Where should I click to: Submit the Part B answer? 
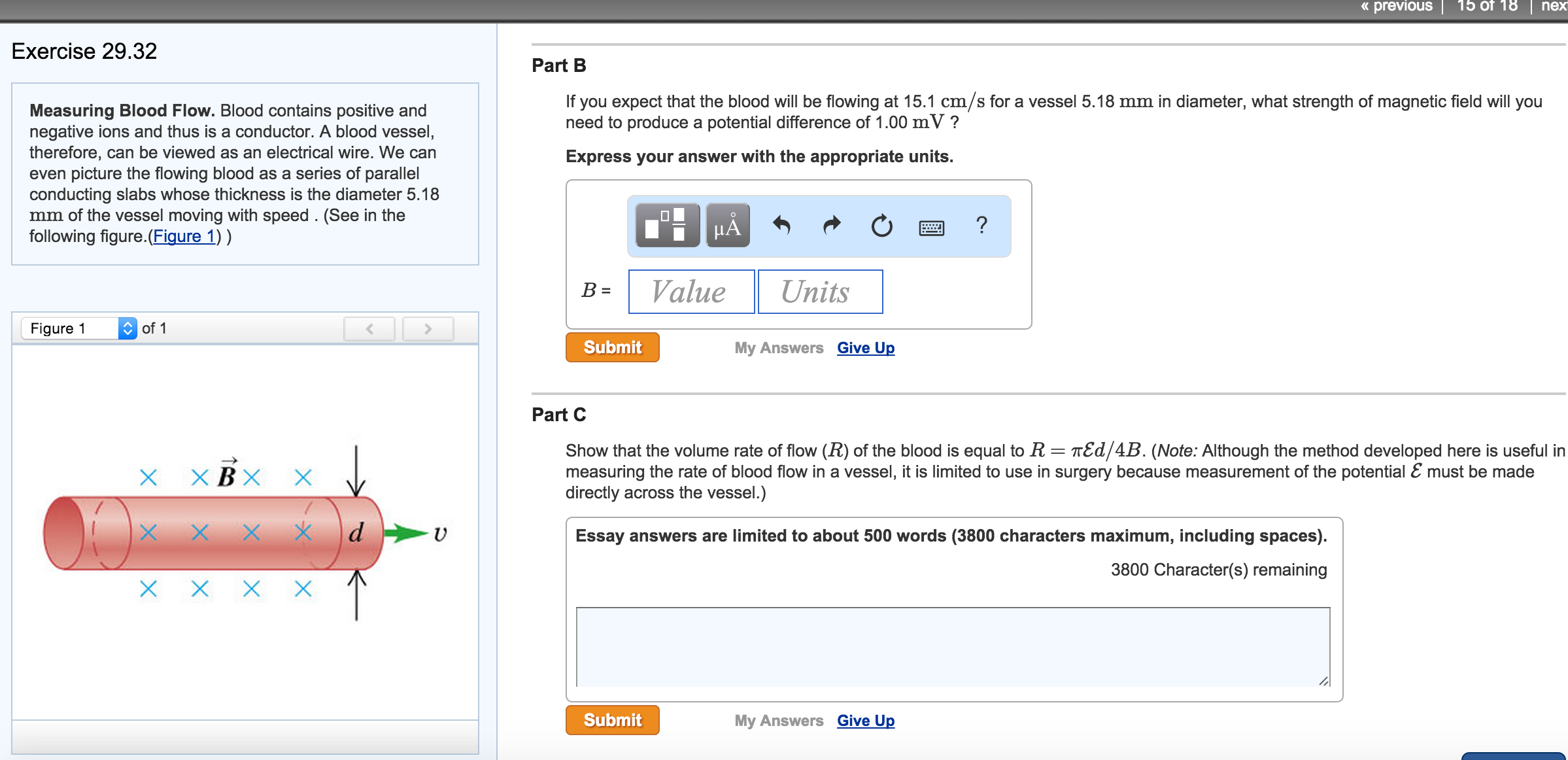(612, 347)
